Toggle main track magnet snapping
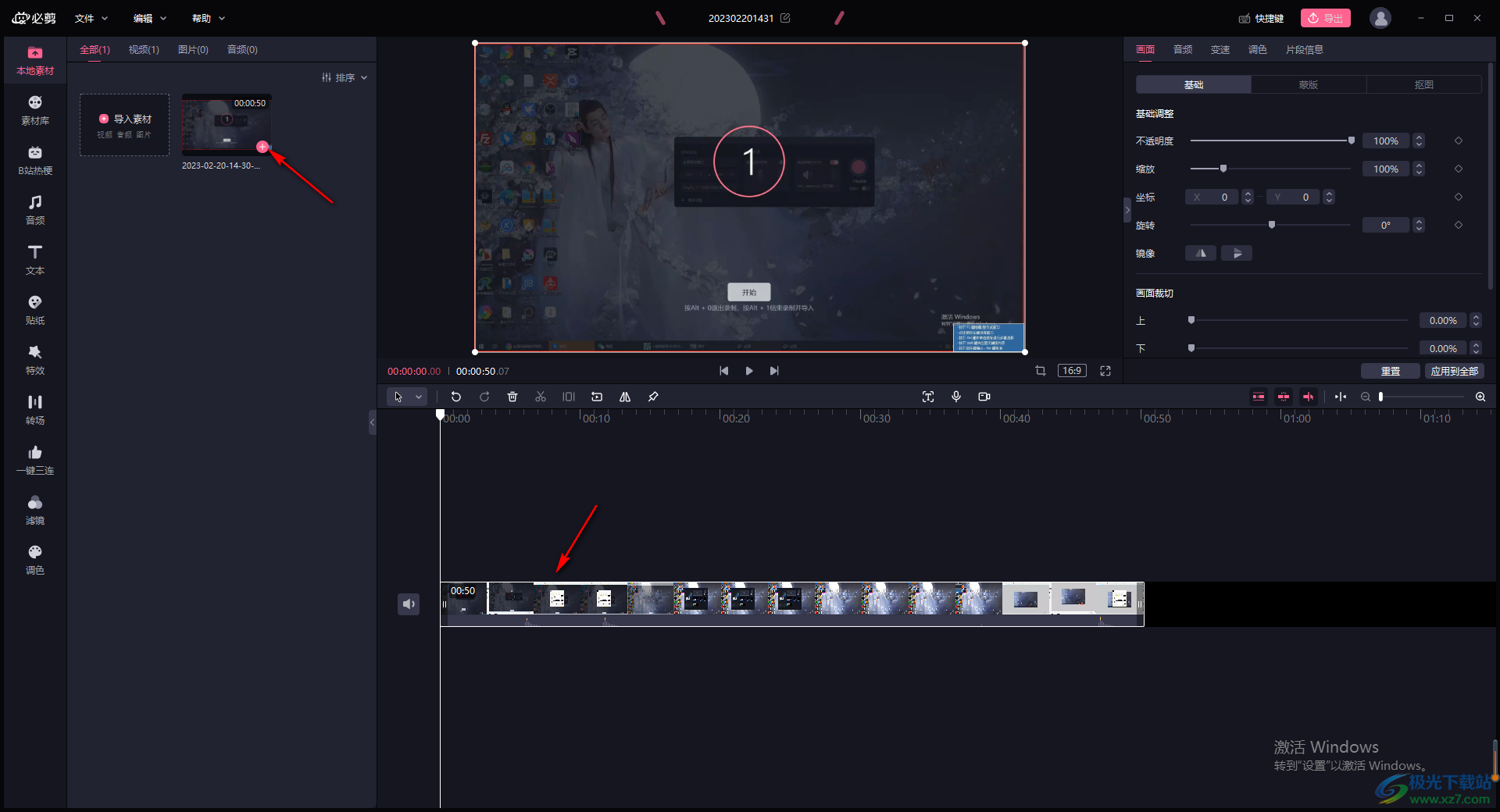Screen dimensions: 1500x812 point(1259,397)
